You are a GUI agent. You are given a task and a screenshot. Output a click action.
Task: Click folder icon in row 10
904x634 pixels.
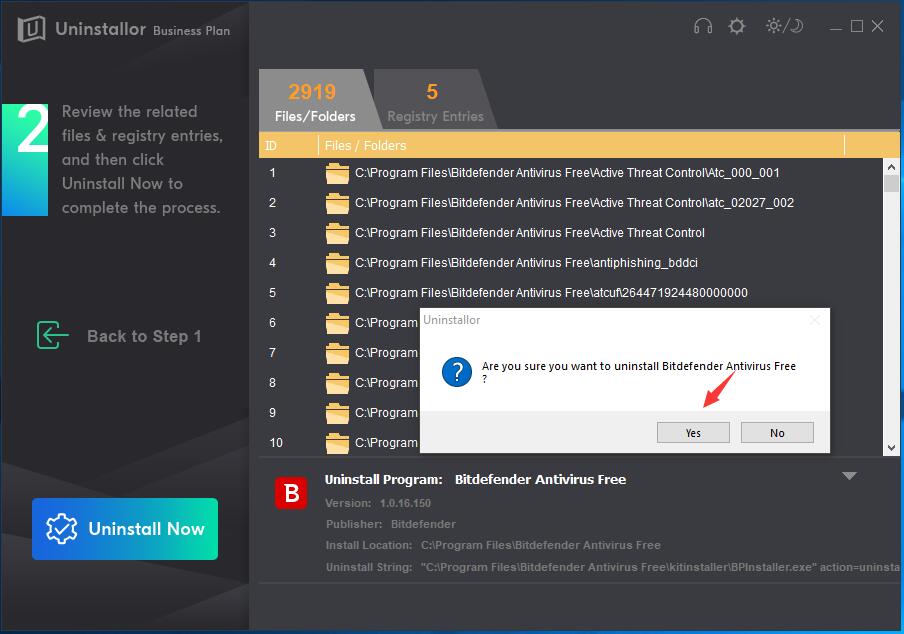(337, 443)
